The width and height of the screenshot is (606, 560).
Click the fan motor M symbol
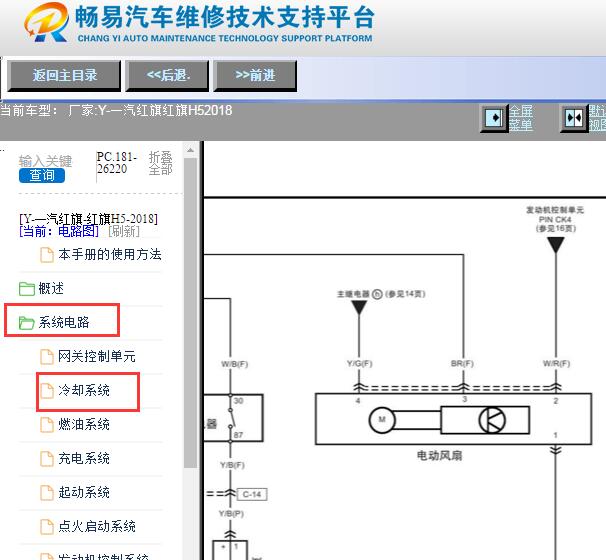pos(382,420)
